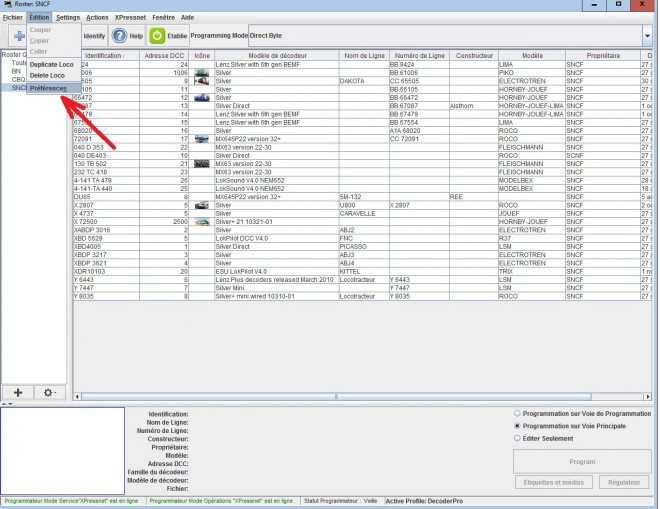This screenshot has width=660, height=509.
Task: Select the roster row 040 D 353
Action: [x=362, y=147]
